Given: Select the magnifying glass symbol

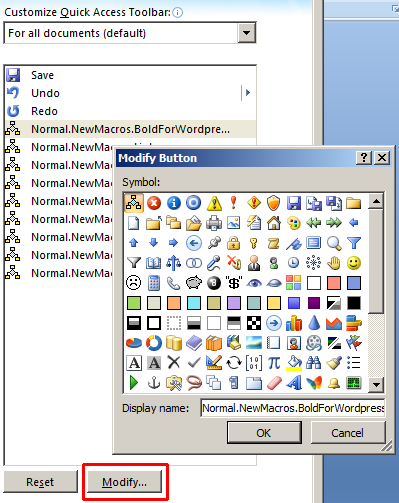Looking at the screenshot, I should pos(334,243).
